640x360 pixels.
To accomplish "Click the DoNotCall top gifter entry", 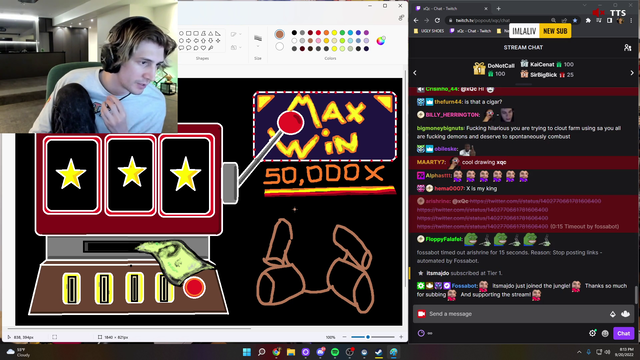I will (494, 69).
